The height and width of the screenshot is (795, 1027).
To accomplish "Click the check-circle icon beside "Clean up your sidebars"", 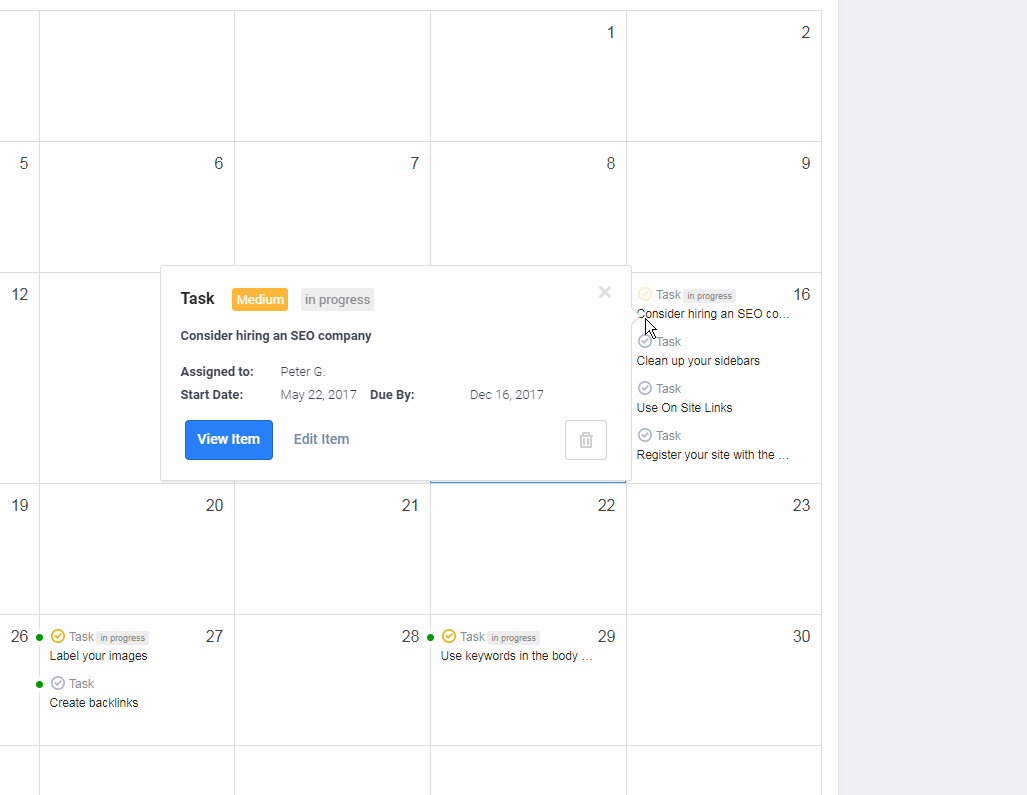I will click(x=645, y=341).
